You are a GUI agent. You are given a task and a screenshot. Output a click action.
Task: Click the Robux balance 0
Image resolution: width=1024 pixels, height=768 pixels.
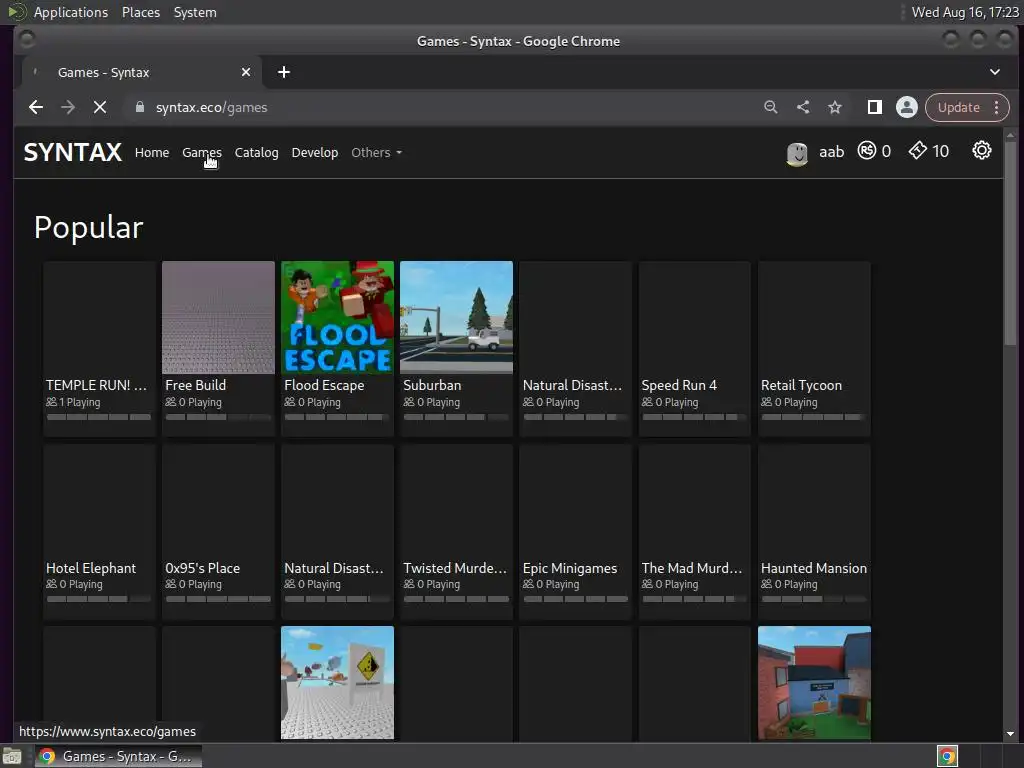pyautogui.click(x=886, y=152)
